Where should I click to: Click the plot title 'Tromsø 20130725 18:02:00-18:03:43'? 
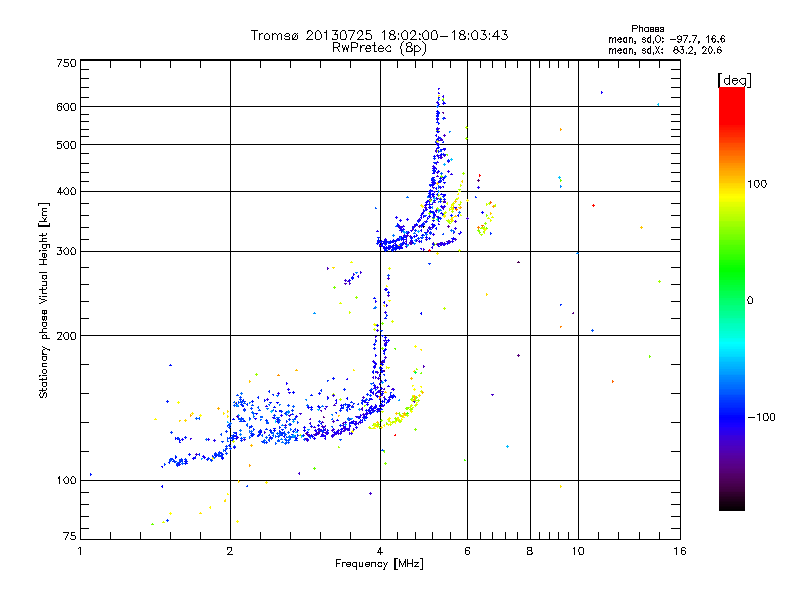(380, 35)
